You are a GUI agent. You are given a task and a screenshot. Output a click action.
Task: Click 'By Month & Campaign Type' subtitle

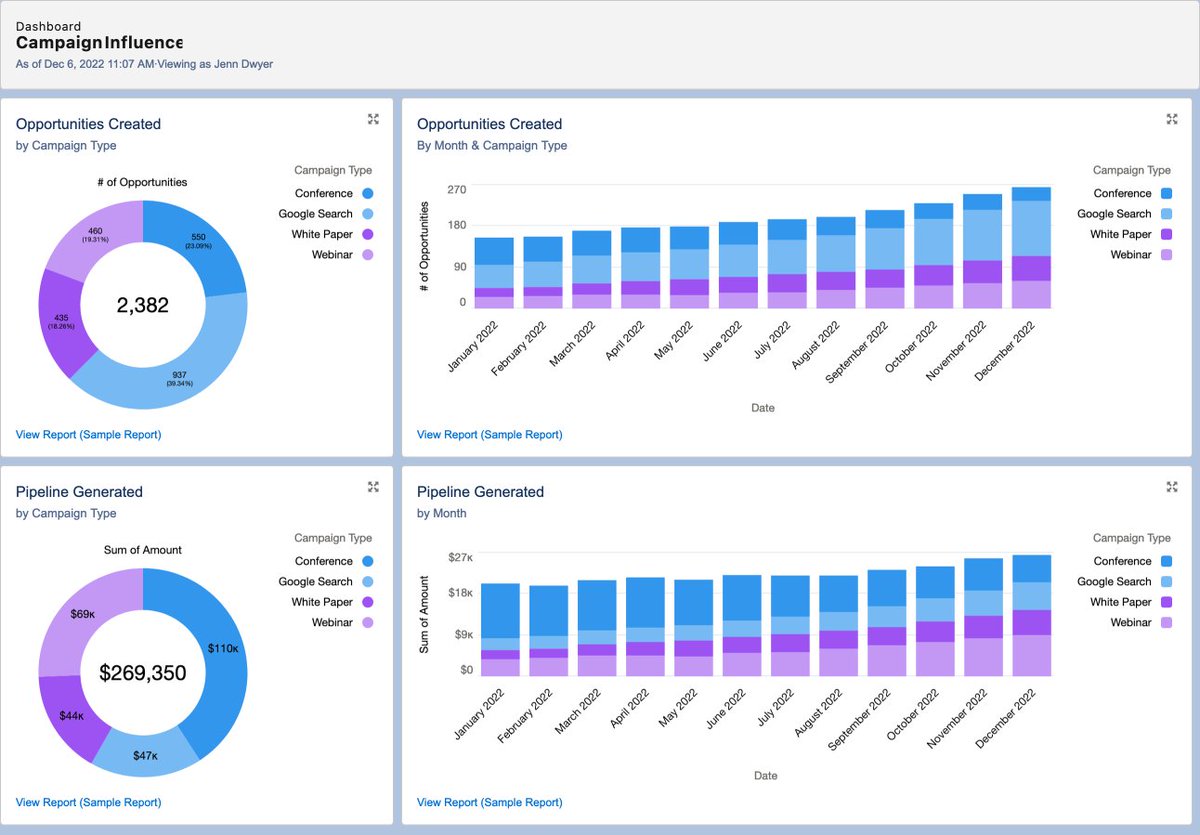(492, 145)
